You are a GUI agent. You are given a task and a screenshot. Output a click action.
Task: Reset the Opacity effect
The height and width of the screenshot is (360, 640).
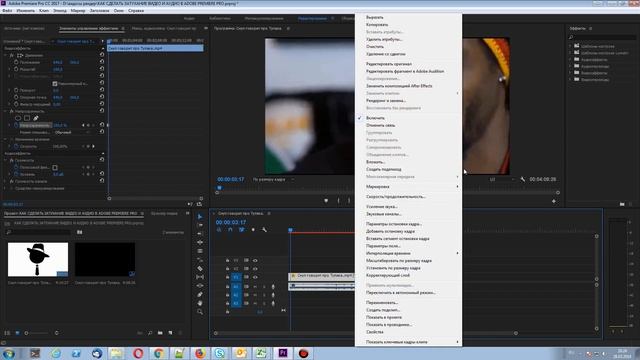(x=102, y=111)
